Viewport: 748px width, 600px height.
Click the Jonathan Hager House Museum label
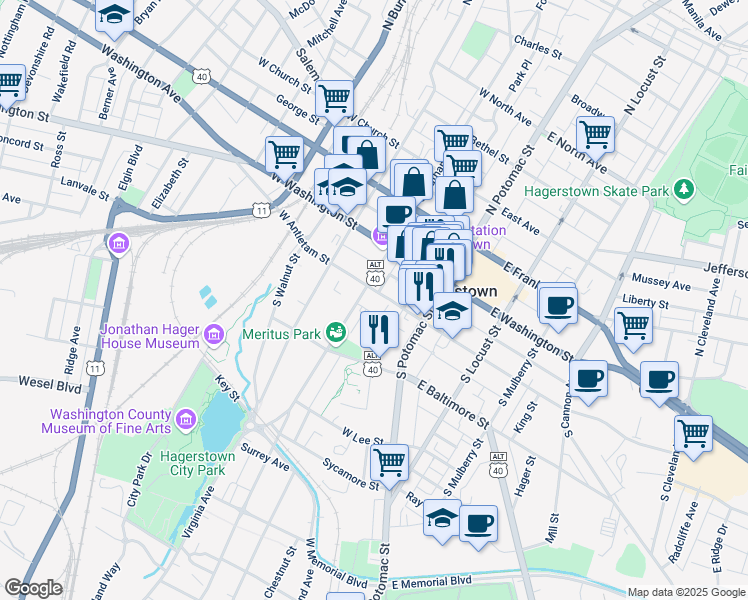tap(150, 336)
